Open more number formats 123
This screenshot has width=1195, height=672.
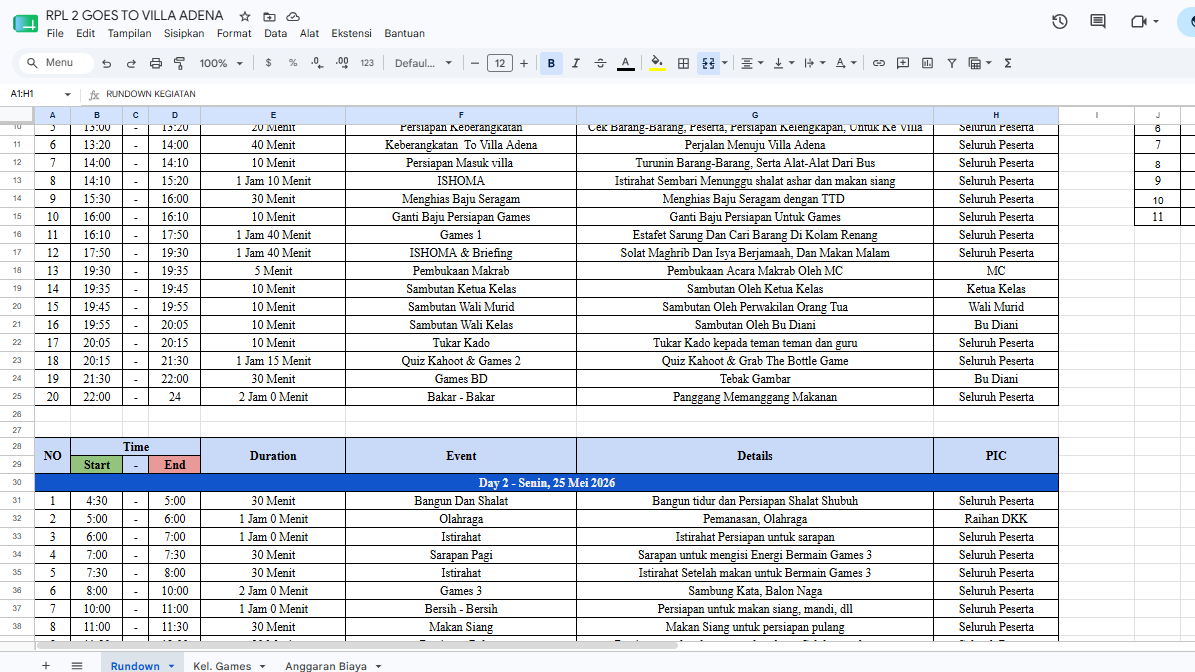(x=367, y=63)
